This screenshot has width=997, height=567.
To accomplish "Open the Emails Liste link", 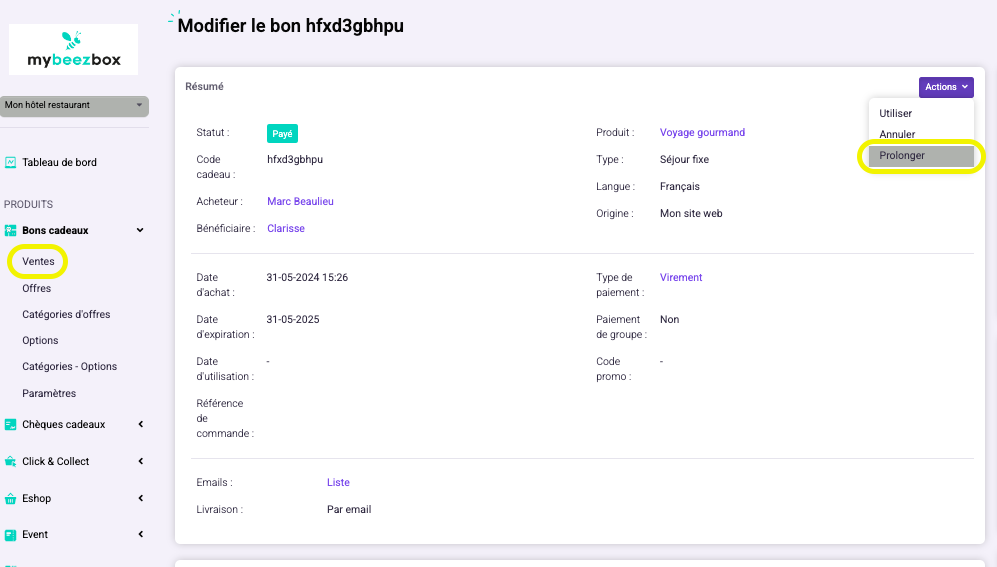I will pyautogui.click(x=338, y=482).
